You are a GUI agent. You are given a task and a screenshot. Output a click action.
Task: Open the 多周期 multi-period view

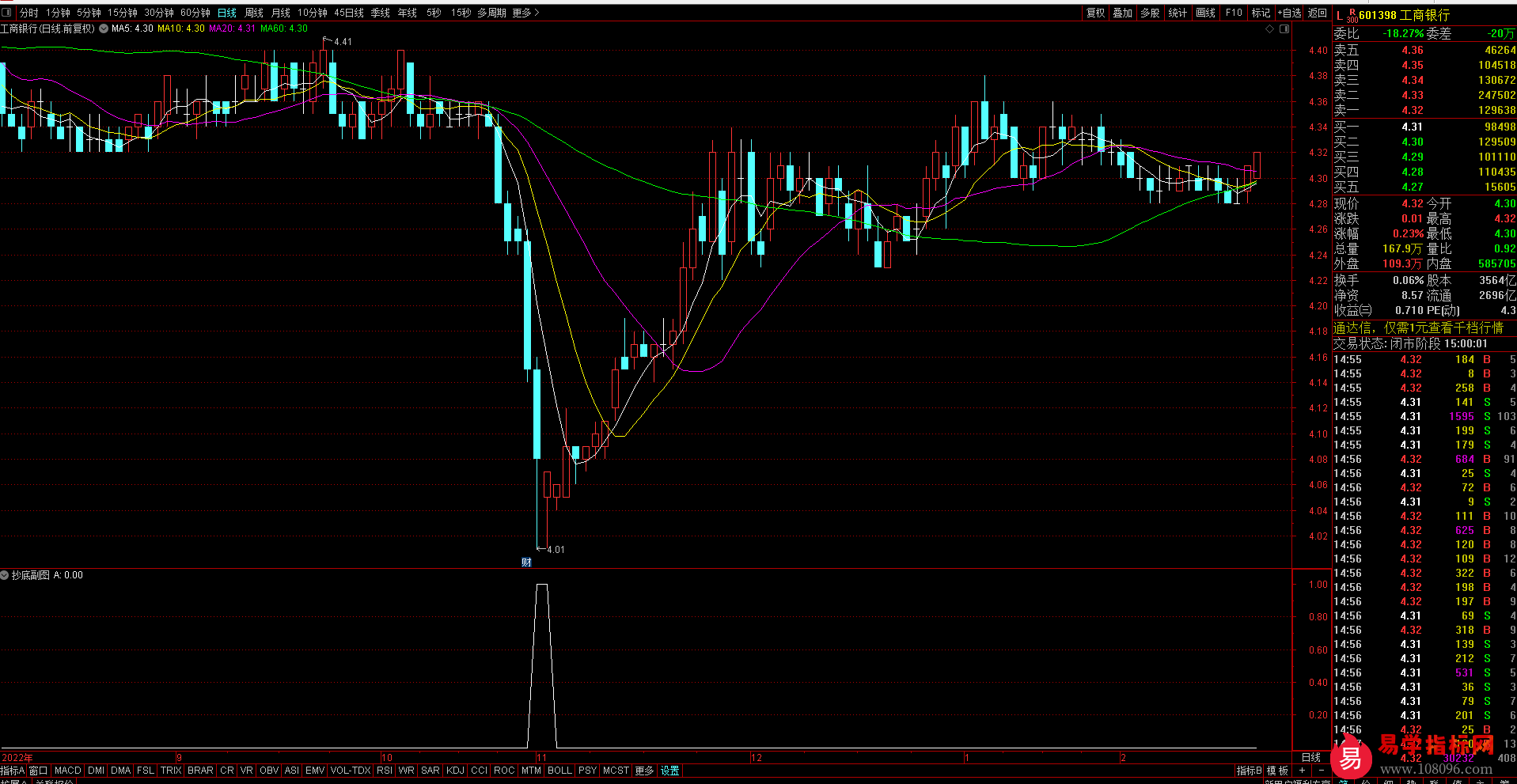491,13
